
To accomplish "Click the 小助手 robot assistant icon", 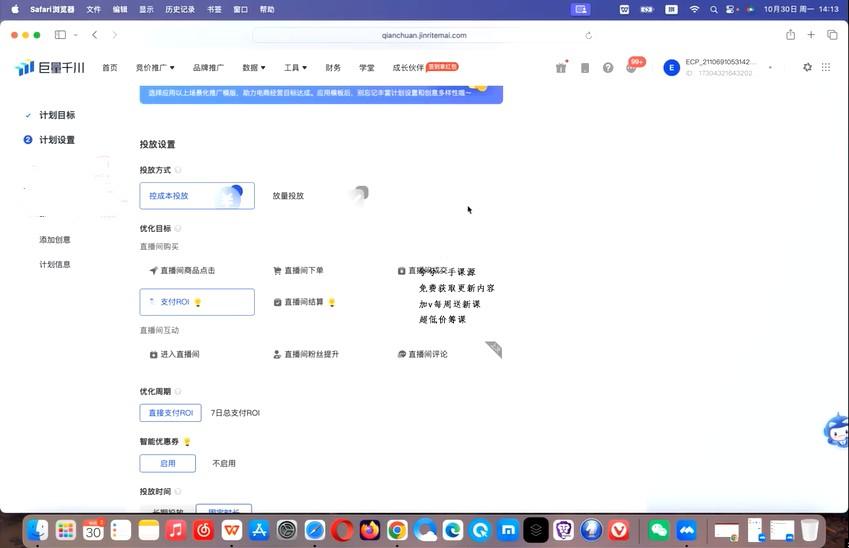I will tap(836, 431).
